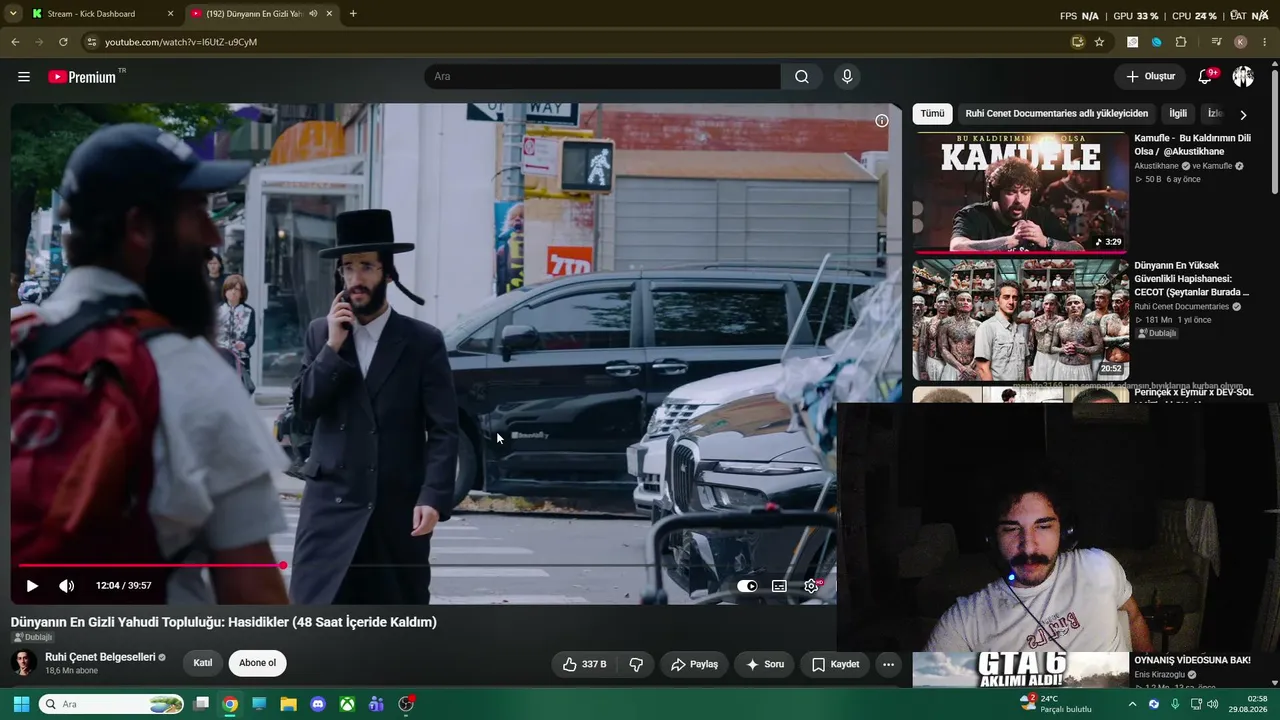Focus the YouTube search field

pos(602,77)
